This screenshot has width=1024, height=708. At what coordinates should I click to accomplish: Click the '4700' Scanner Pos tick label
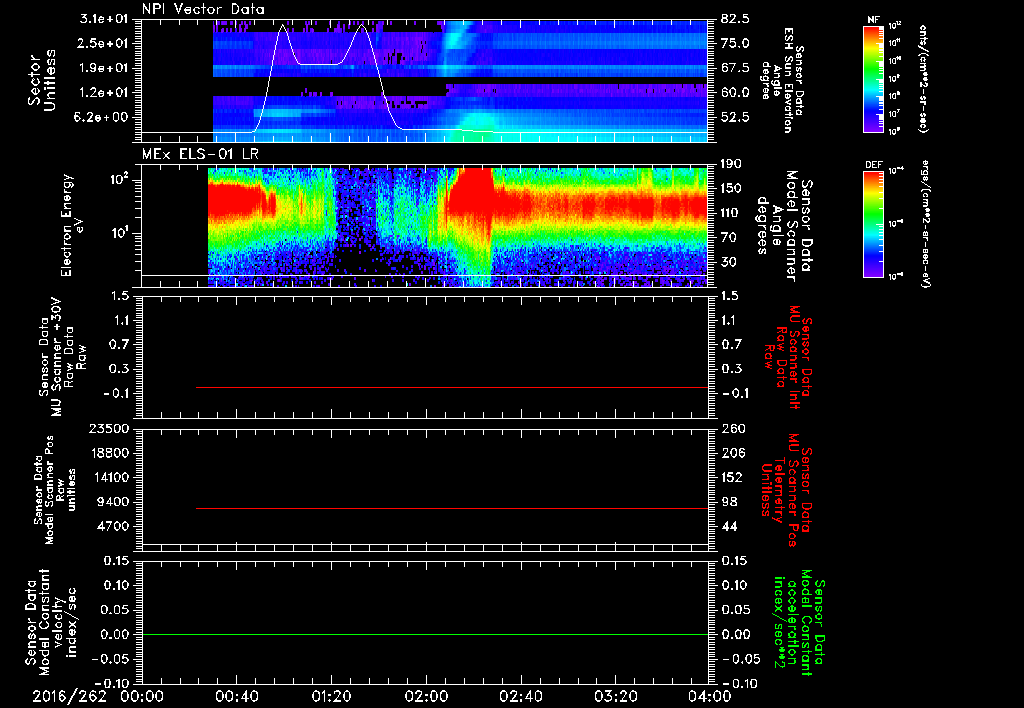pos(113,526)
